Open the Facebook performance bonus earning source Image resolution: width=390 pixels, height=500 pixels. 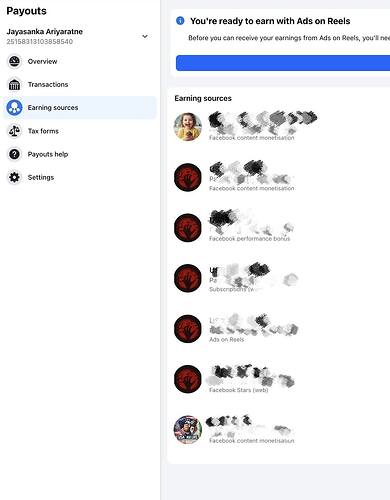(250, 228)
